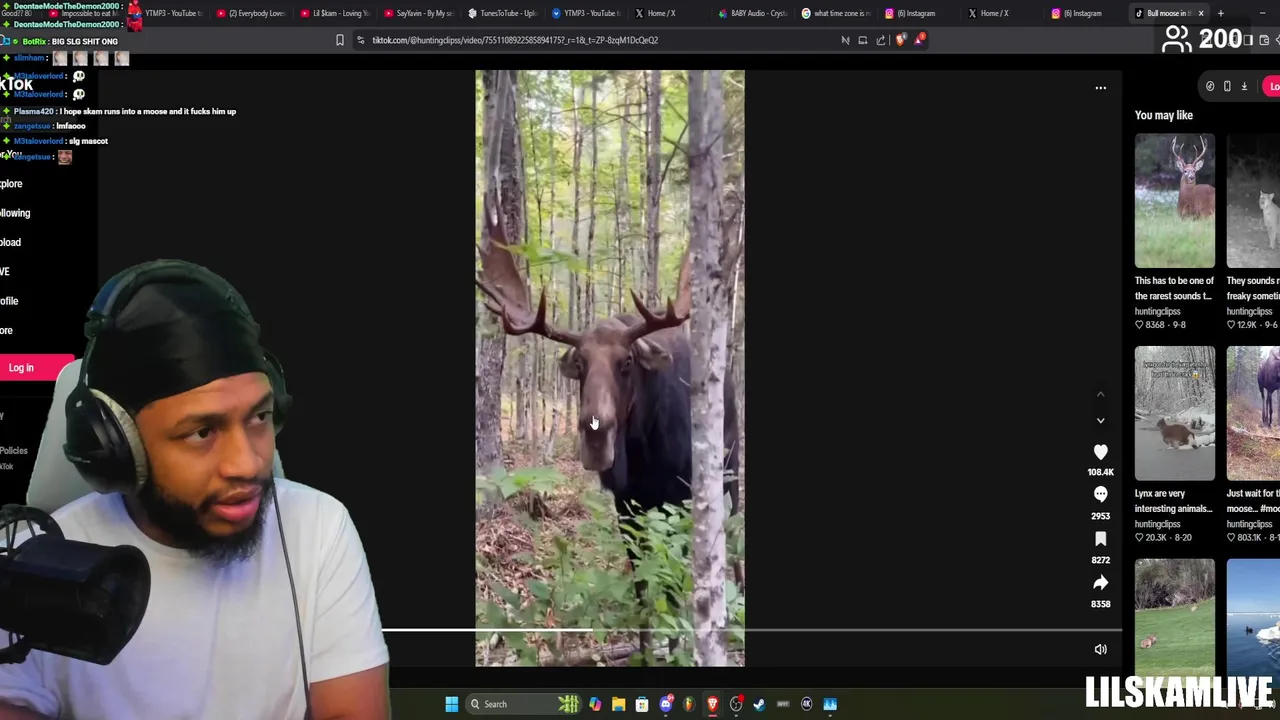
Task: Open the lynx in snow video thumbnail
Action: 1174,413
